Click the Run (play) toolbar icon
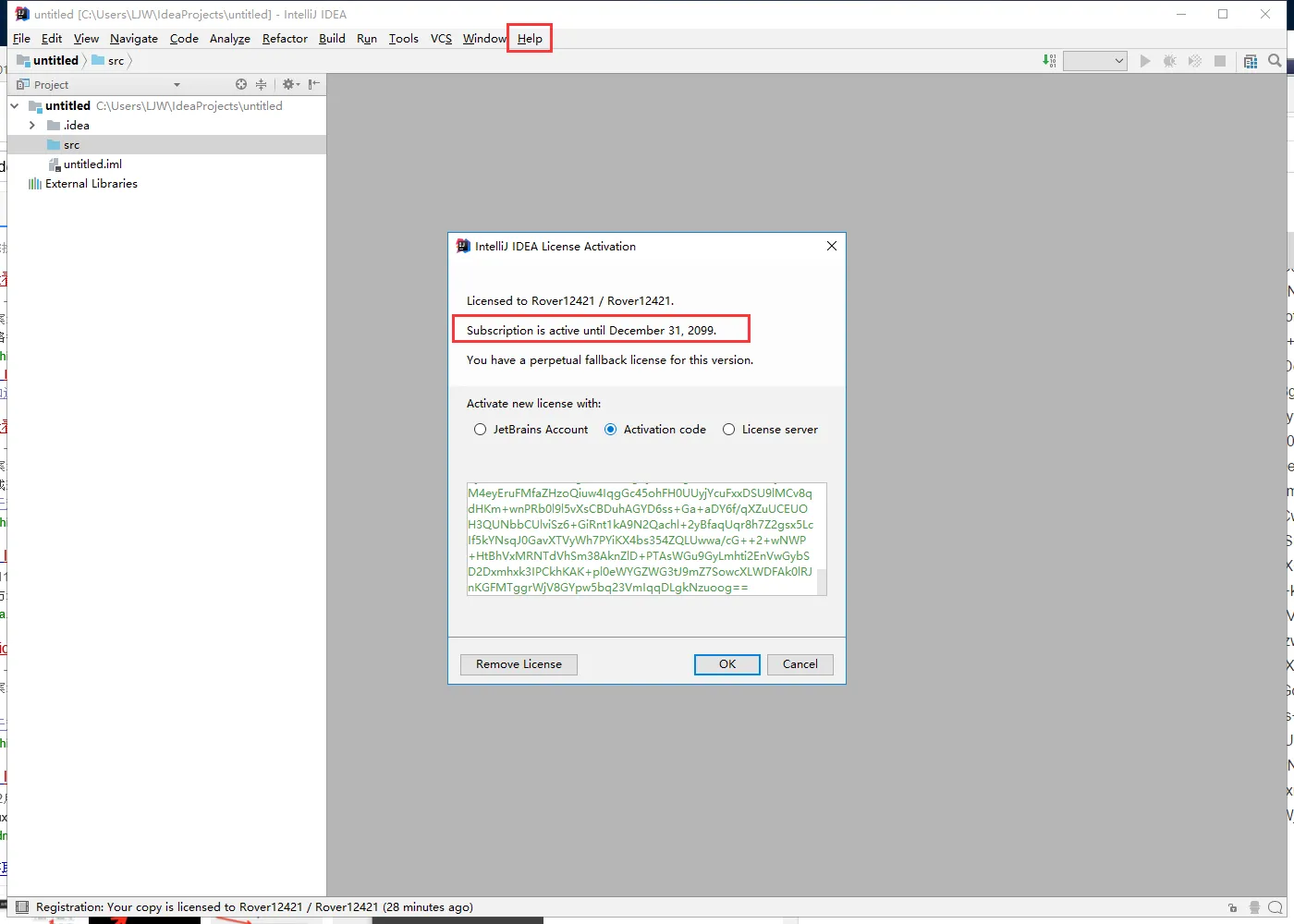1294x924 pixels. 1145,61
